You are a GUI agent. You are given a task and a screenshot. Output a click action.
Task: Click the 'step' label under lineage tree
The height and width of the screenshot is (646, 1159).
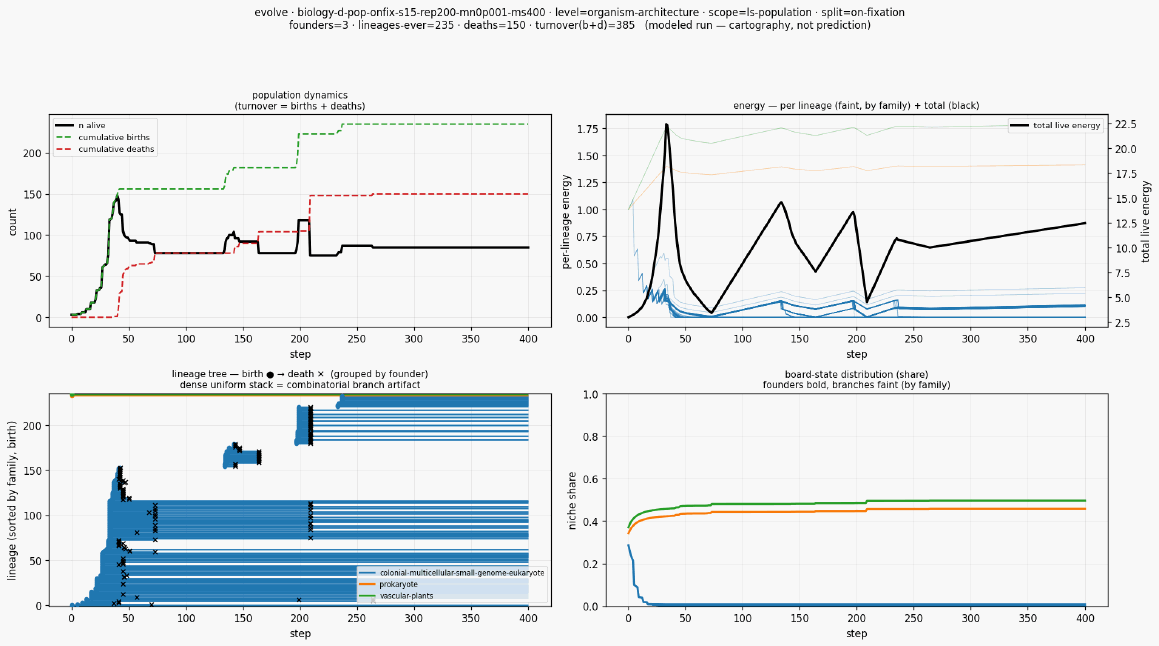point(300,633)
